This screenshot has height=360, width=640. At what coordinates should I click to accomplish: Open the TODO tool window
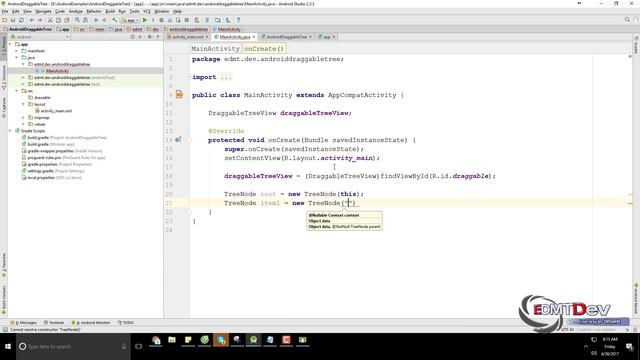point(126,322)
